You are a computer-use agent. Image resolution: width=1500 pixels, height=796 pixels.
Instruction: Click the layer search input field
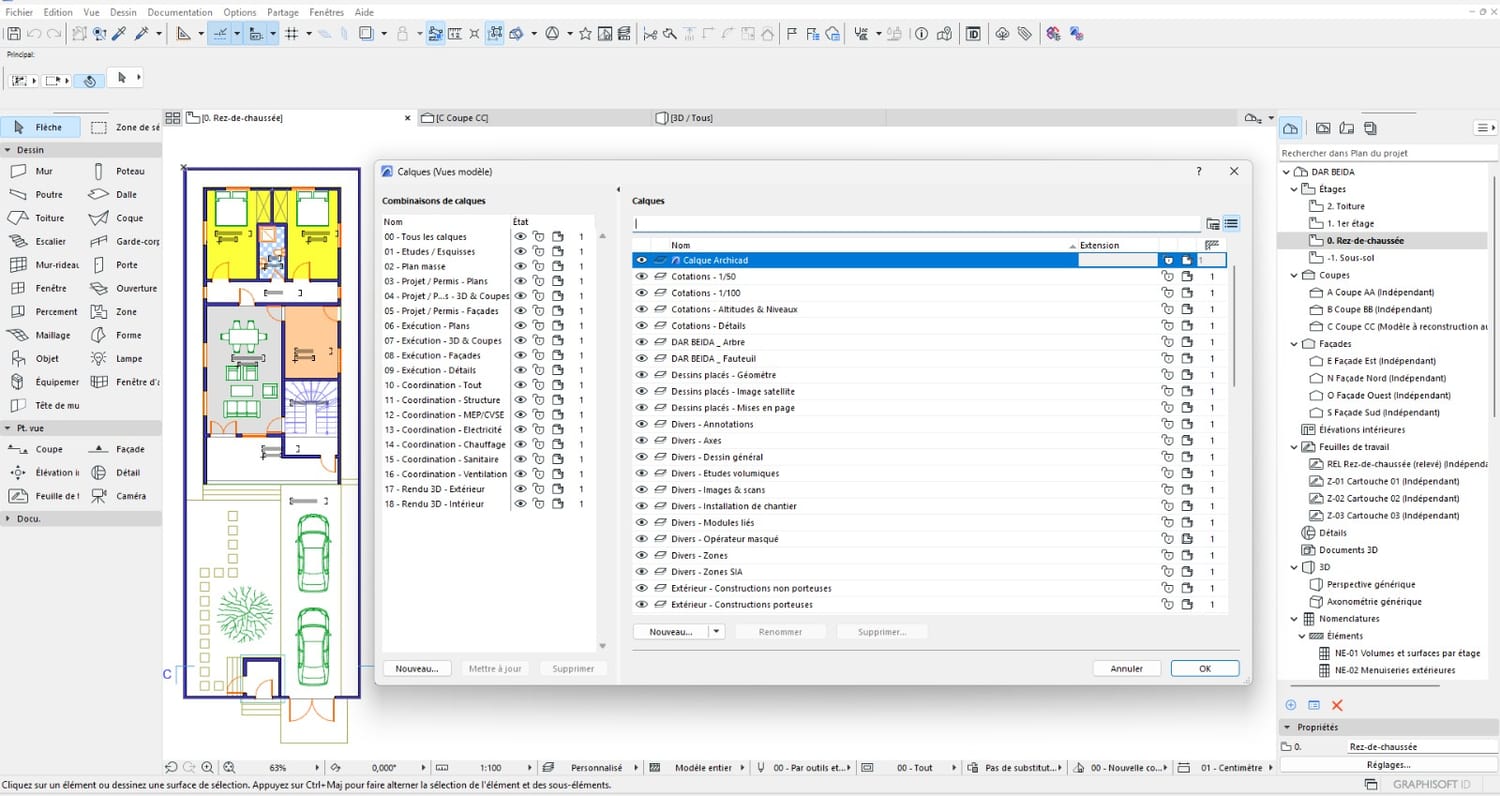915,224
